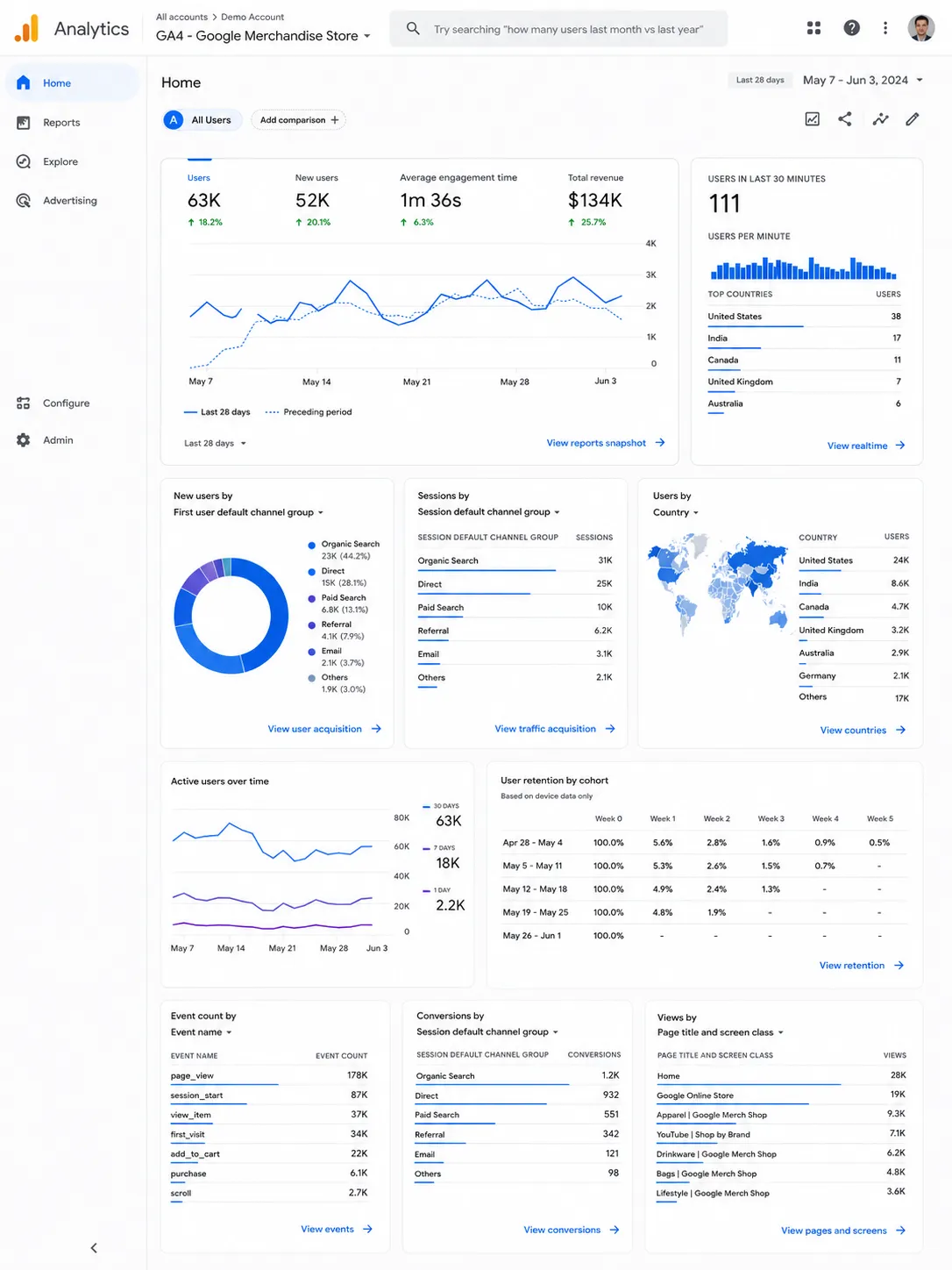This screenshot has width=952, height=1270.
Task: Expand the Page title and screen class dropdown
Action: click(x=720, y=1032)
